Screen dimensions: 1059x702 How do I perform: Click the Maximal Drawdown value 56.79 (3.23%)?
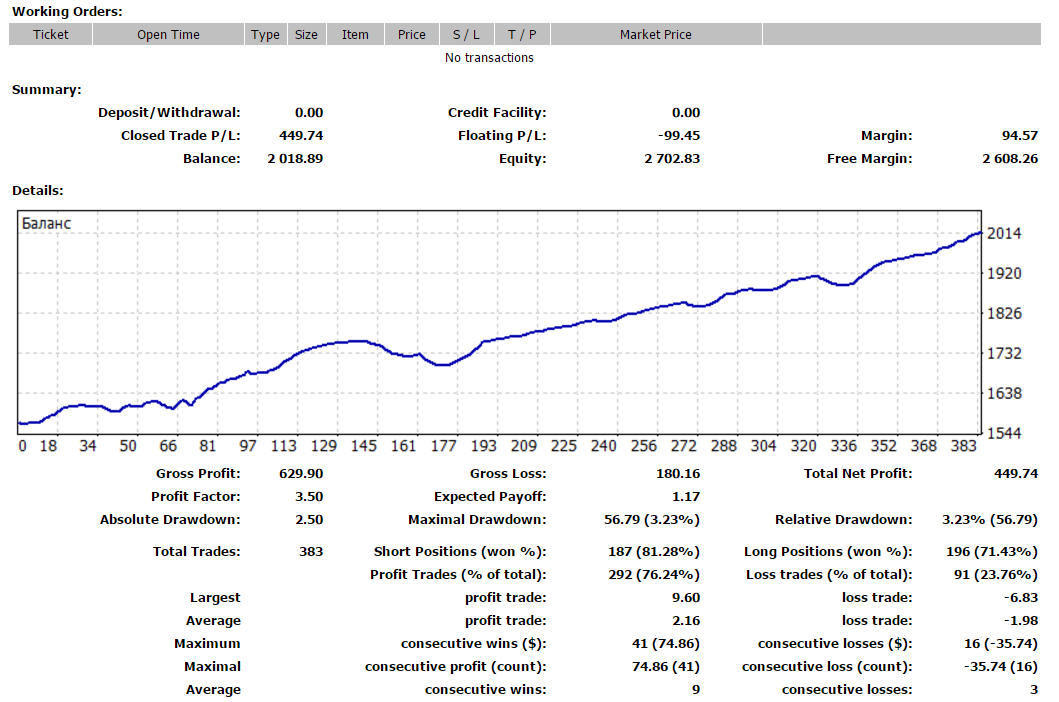[652, 520]
